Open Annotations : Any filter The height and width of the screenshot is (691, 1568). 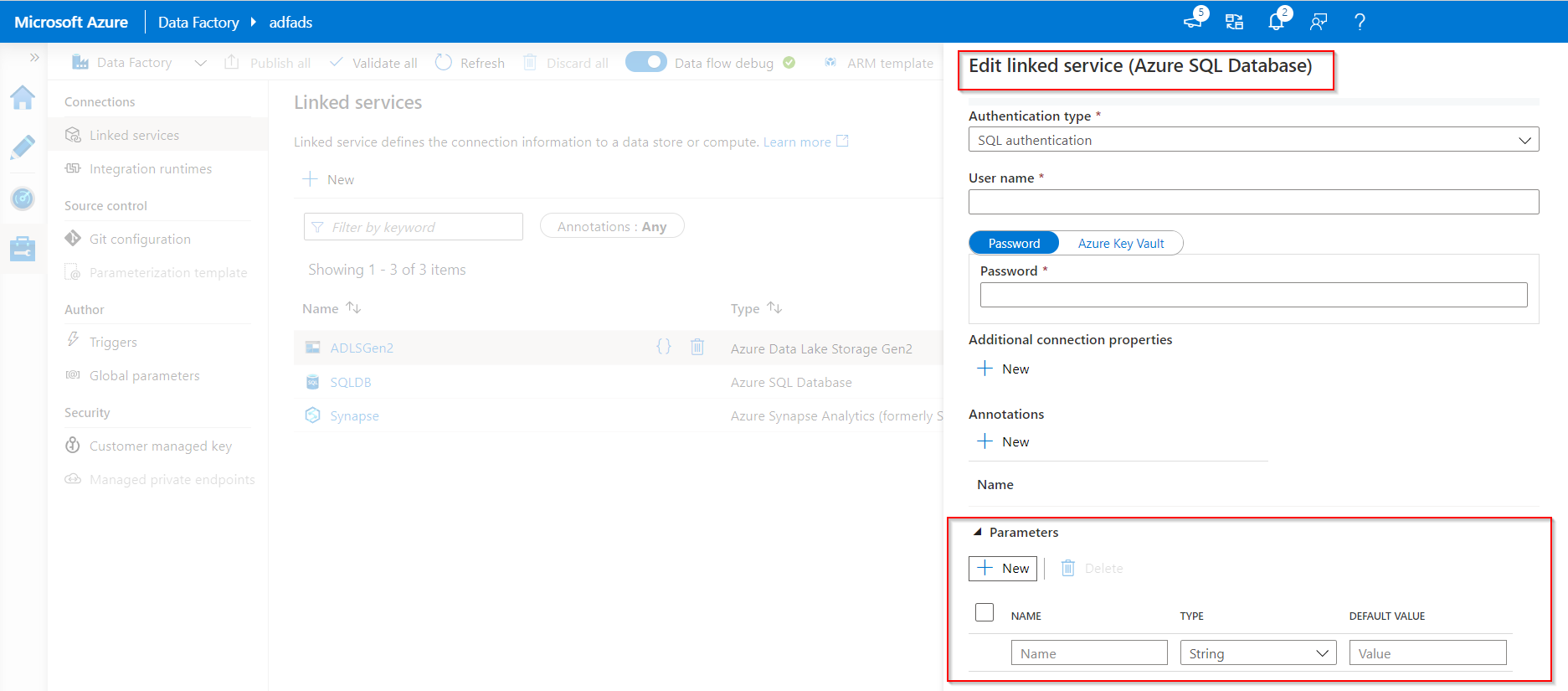[x=612, y=226]
